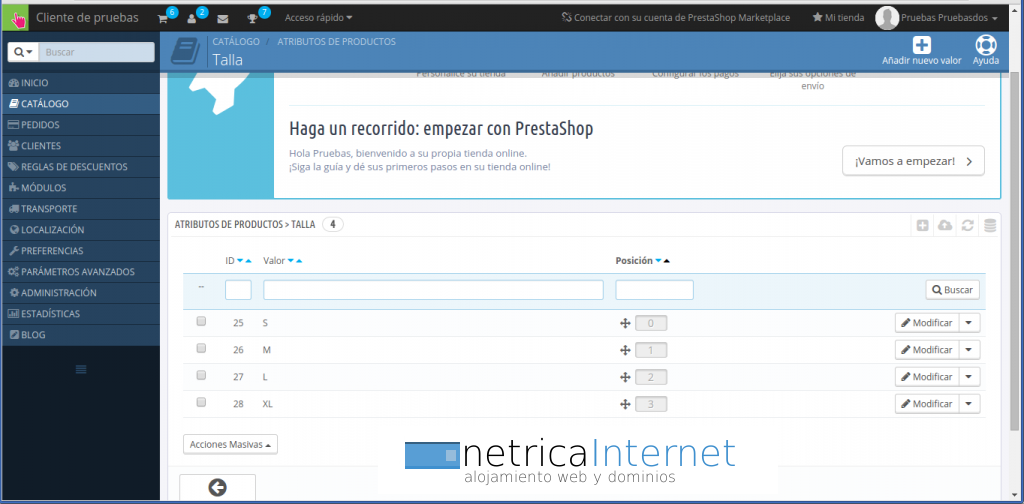Open the Mi tienda link
The image size is (1024, 504).
pyautogui.click(x=838, y=18)
